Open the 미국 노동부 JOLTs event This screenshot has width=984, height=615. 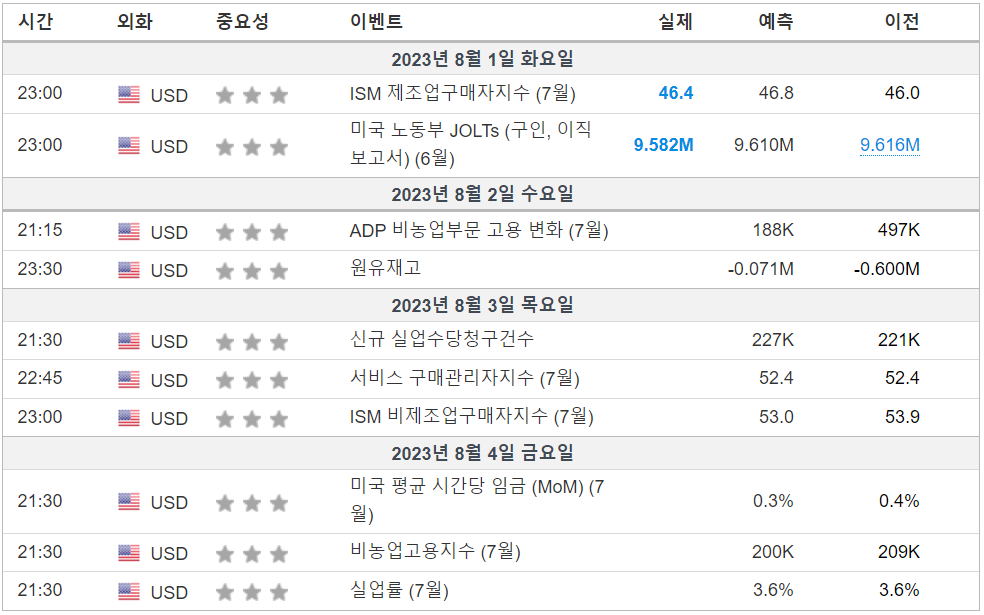click(471, 144)
